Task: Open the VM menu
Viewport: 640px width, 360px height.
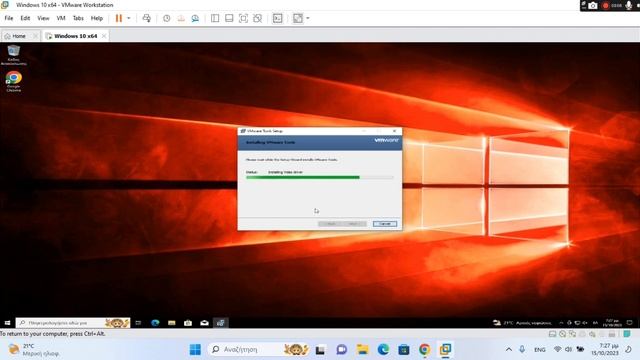Action: click(x=61, y=18)
